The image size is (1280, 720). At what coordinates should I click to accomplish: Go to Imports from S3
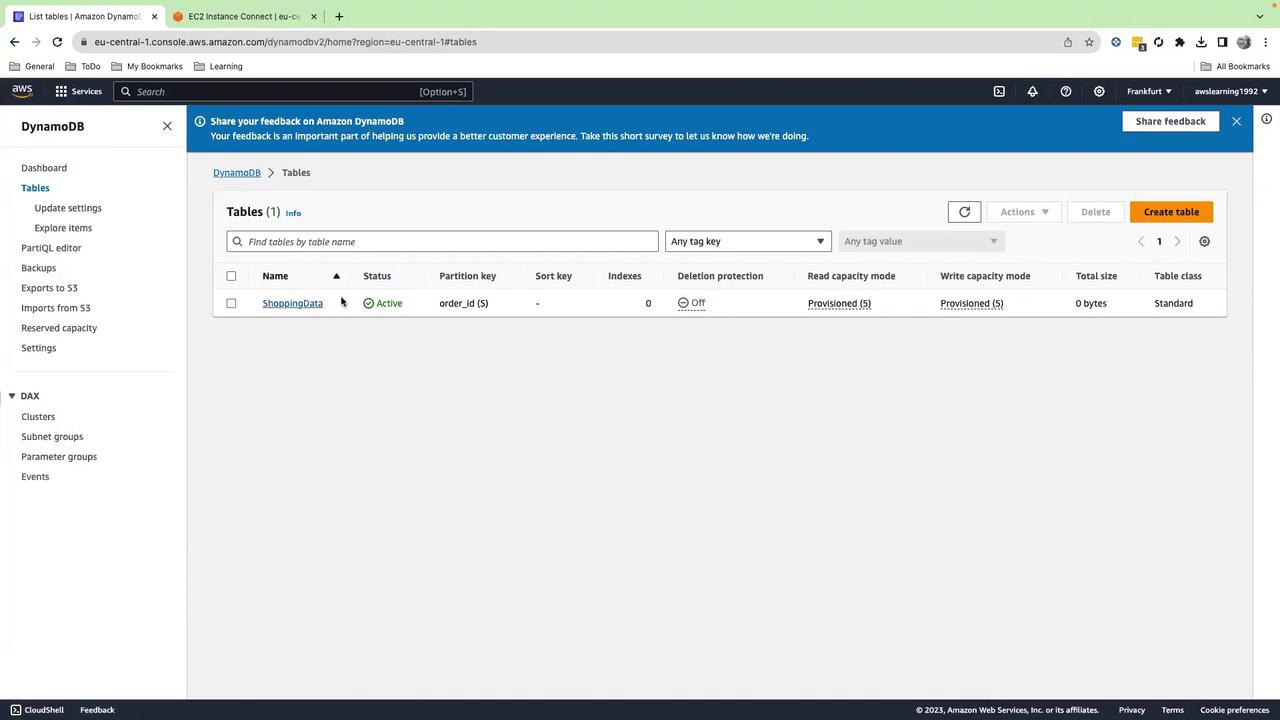click(56, 308)
